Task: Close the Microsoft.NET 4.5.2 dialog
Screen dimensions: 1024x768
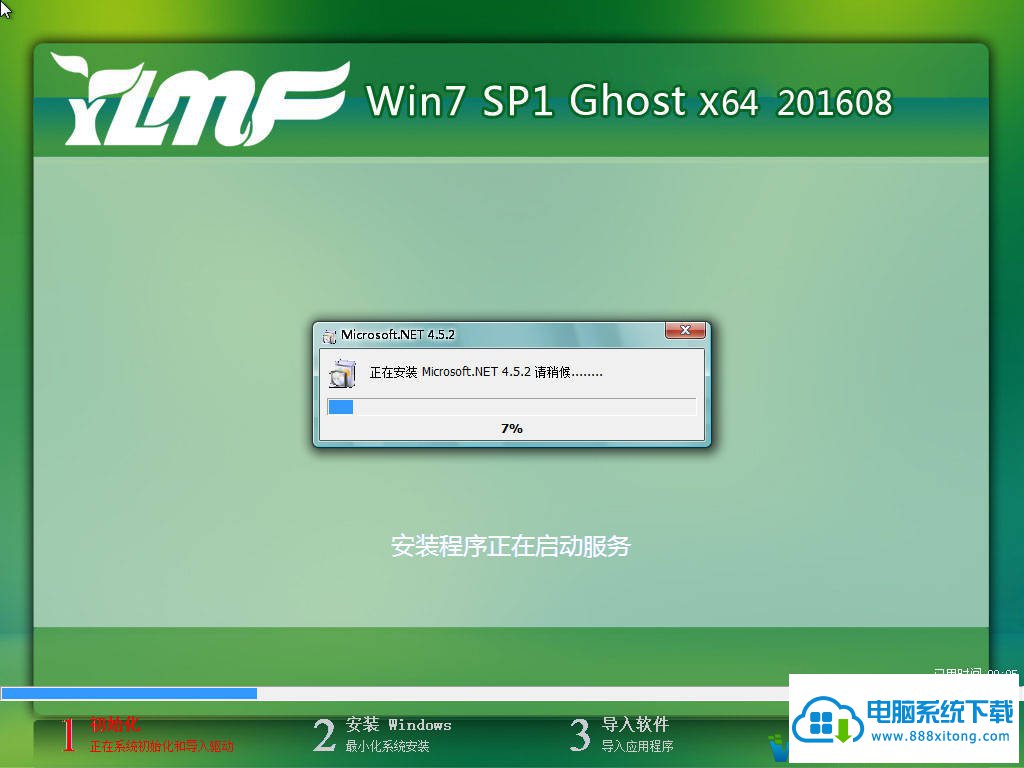Action: point(685,330)
